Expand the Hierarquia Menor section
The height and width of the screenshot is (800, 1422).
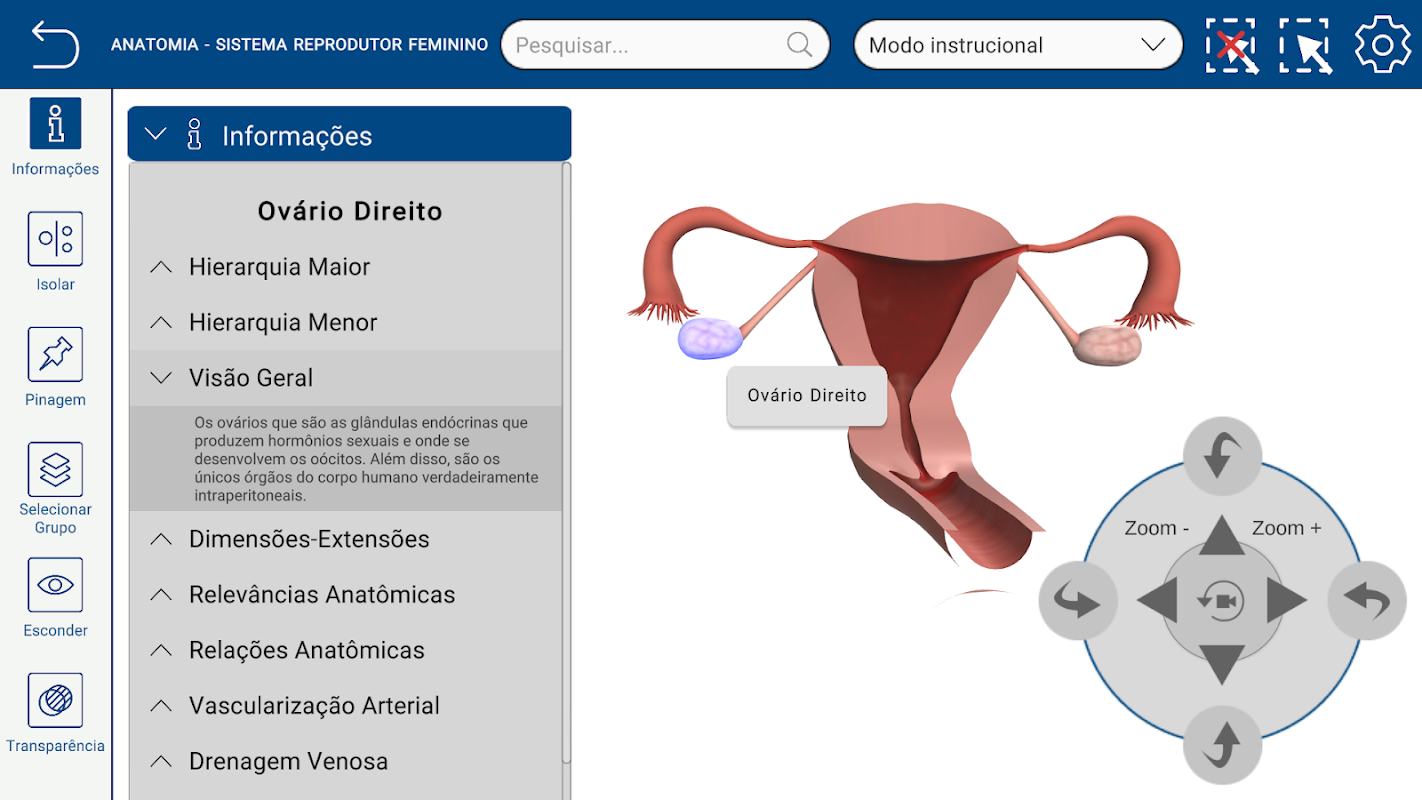pyautogui.click(x=346, y=323)
